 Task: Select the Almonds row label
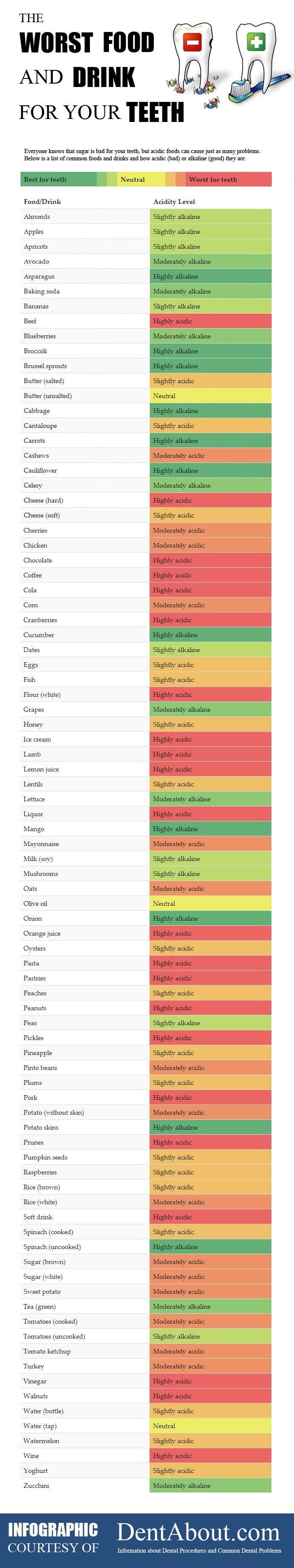37,217
